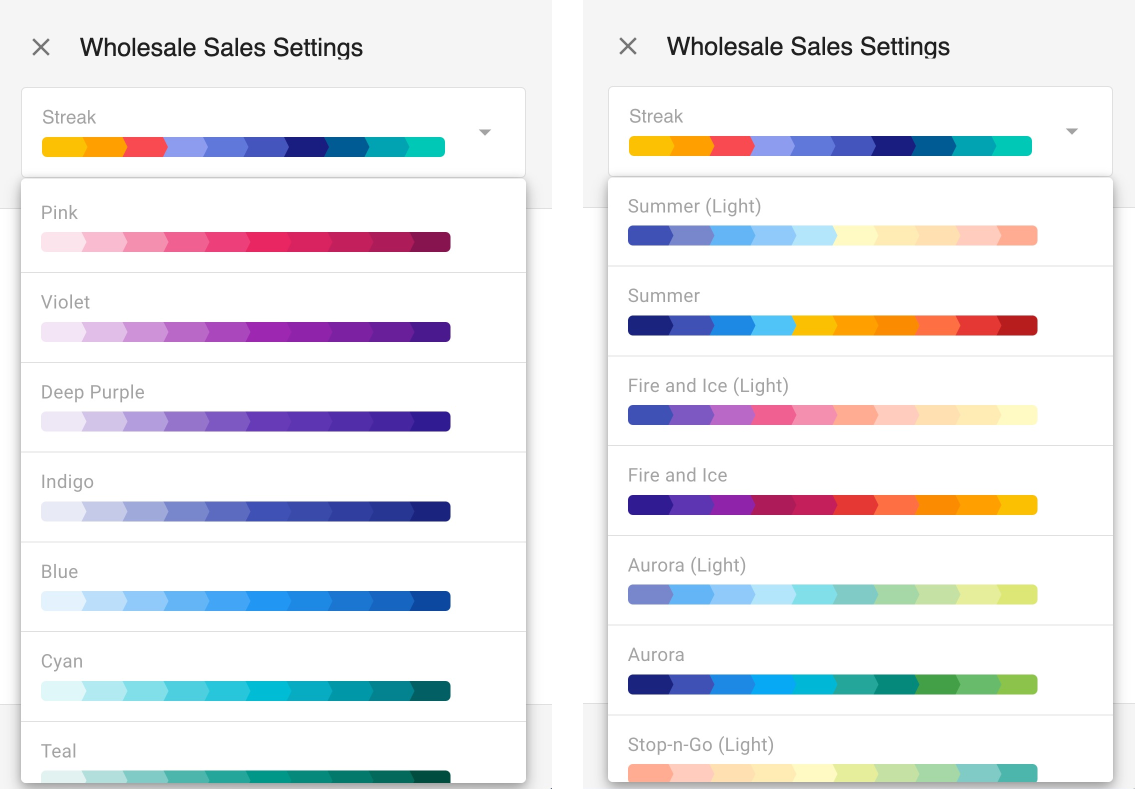
Task: Choose the Violet color palette
Action: pyautogui.click(x=246, y=318)
